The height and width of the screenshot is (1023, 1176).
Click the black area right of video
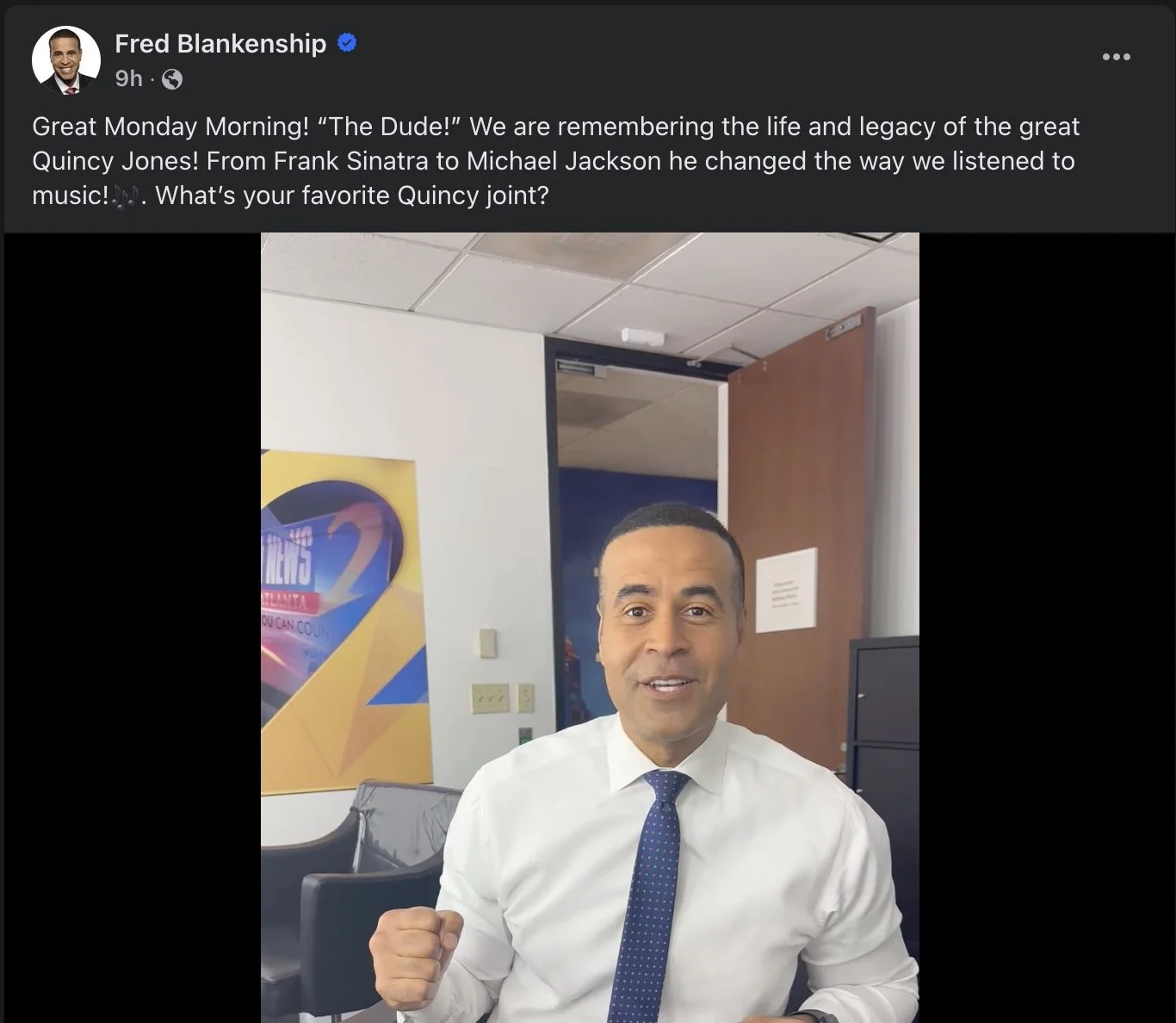coord(1045,628)
